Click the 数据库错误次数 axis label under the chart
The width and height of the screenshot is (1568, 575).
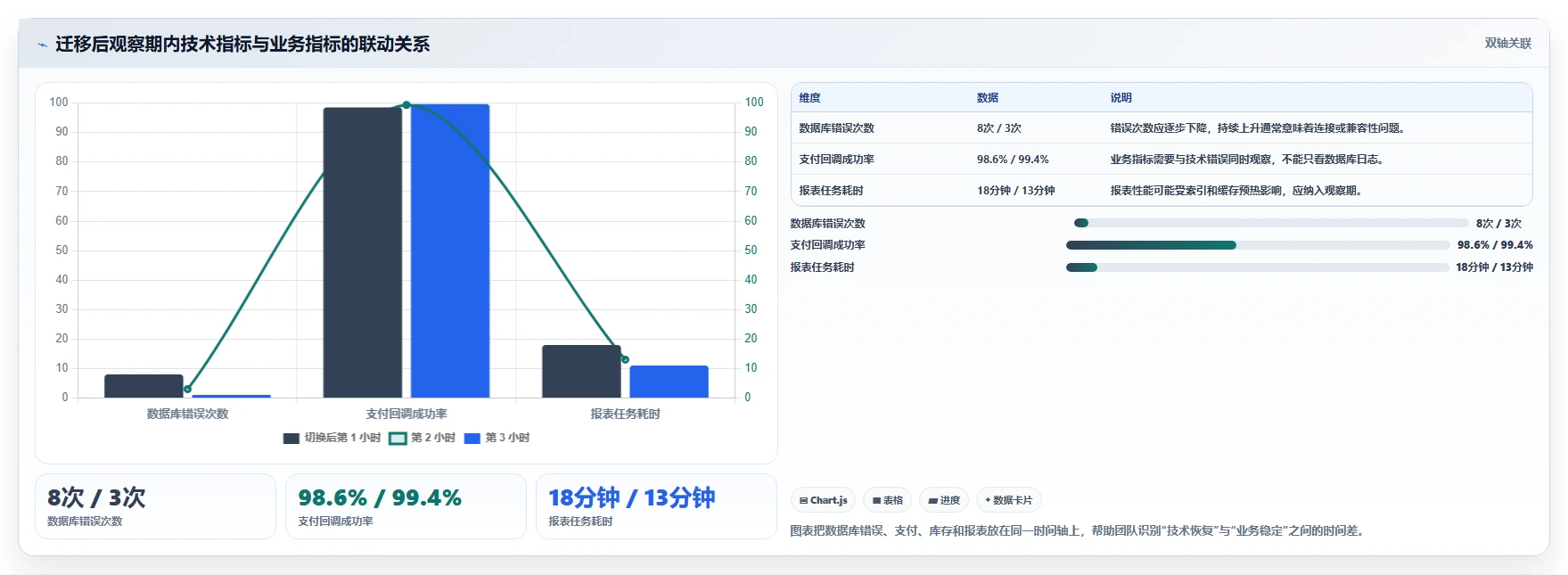187,414
